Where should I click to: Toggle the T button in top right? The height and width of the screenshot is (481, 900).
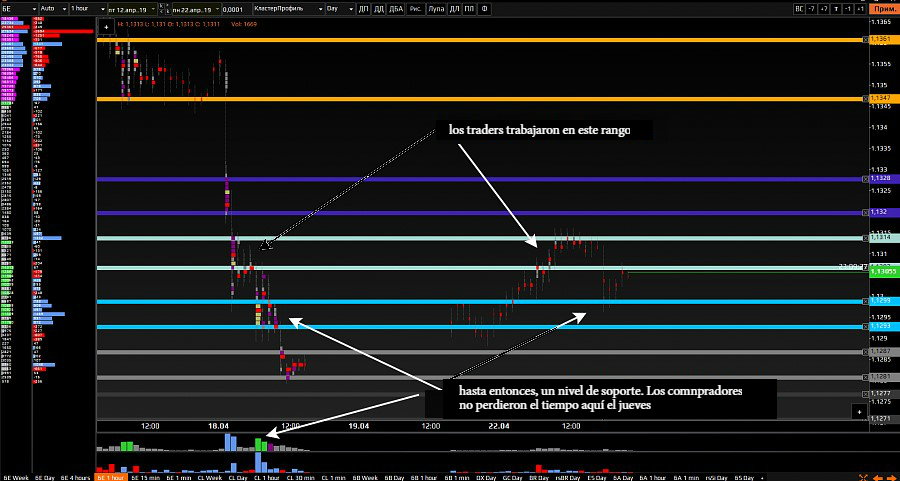point(835,8)
